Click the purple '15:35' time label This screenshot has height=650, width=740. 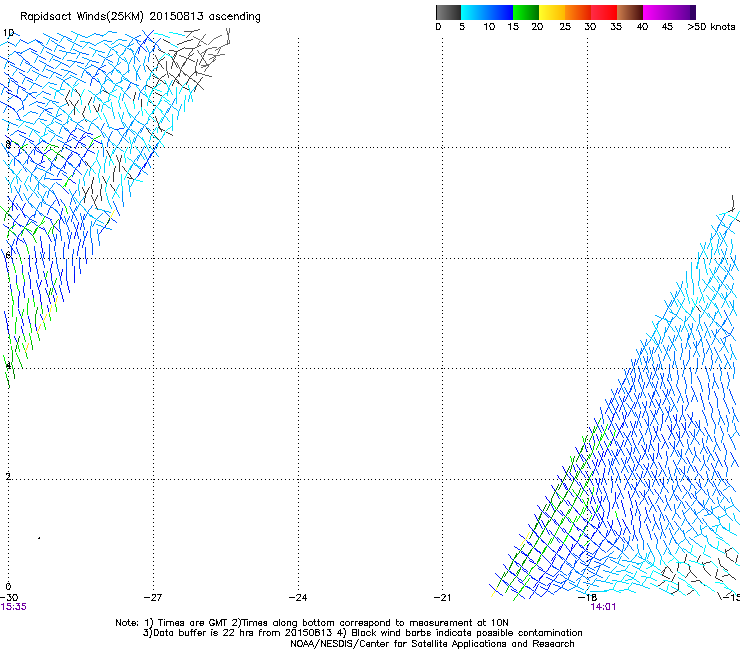click(x=14, y=607)
